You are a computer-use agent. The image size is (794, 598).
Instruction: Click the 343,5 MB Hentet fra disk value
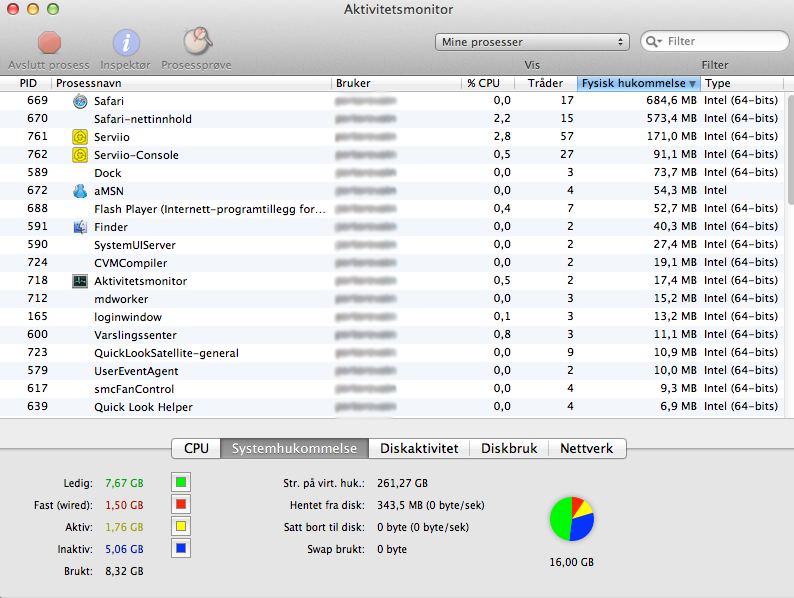click(431, 505)
